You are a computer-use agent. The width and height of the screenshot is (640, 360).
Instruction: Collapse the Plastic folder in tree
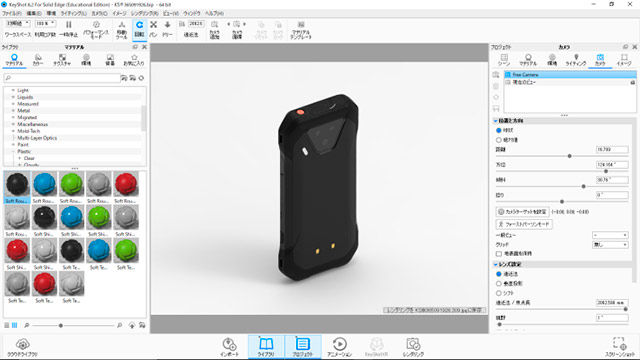pyautogui.click(x=13, y=151)
